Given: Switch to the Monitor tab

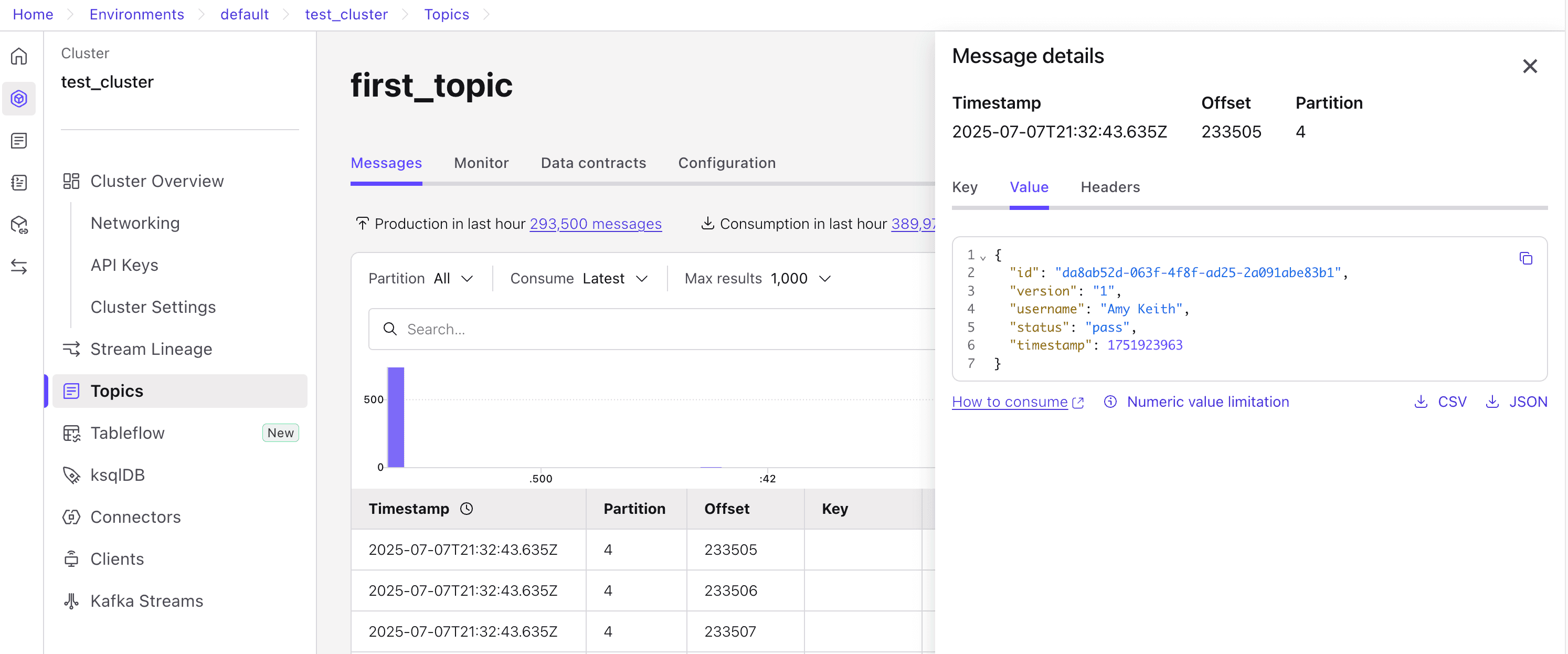Looking at the screenshot, I should (x=481, y=163).
